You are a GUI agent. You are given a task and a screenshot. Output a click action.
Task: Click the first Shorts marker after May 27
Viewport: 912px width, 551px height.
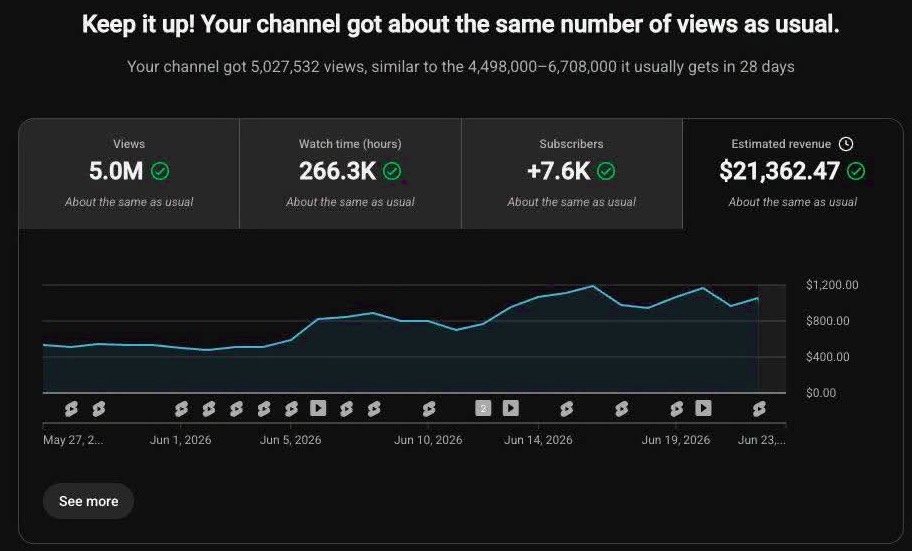point(71,409)
